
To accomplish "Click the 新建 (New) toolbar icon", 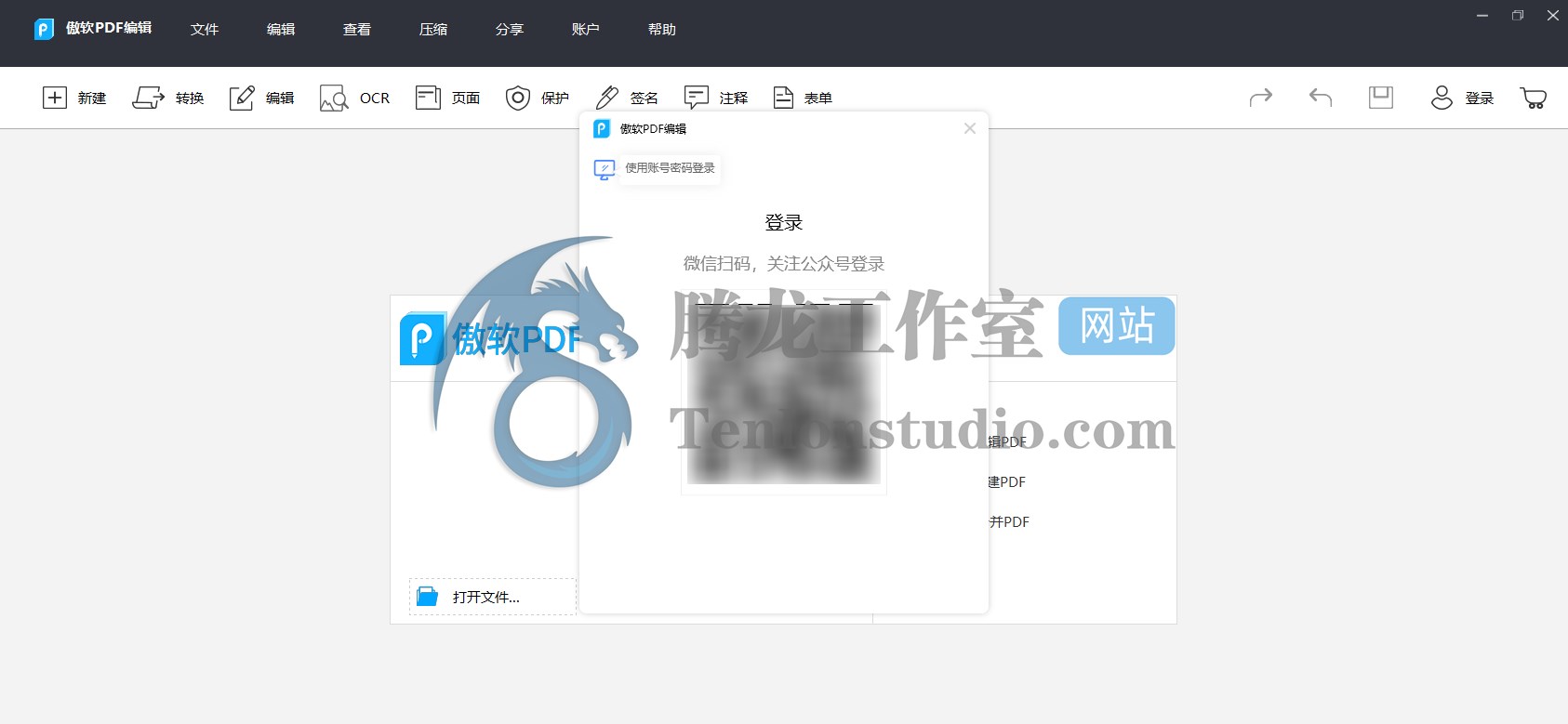I will [55, 98].
